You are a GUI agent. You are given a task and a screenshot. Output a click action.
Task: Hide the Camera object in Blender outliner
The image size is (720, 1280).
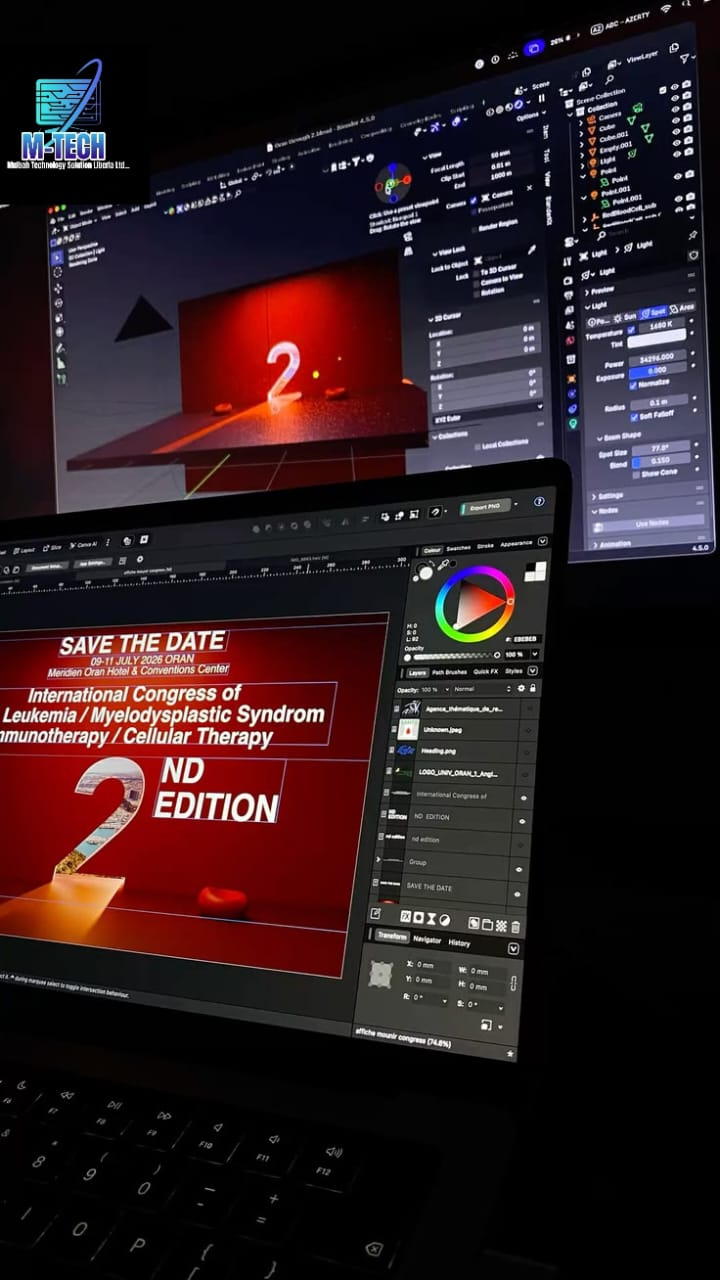tap(675, 98)
